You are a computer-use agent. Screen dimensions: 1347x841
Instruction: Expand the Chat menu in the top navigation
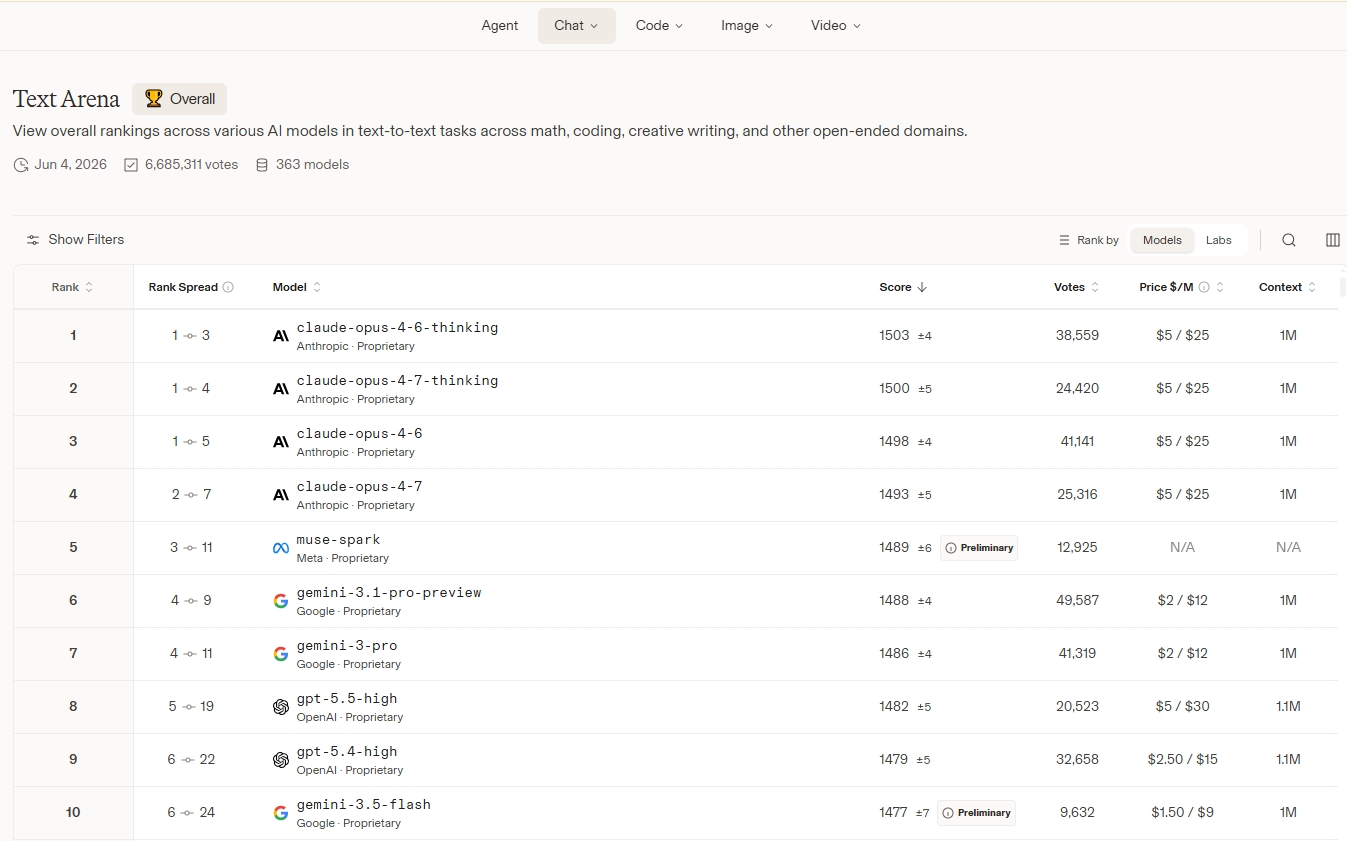click(577, 26)
